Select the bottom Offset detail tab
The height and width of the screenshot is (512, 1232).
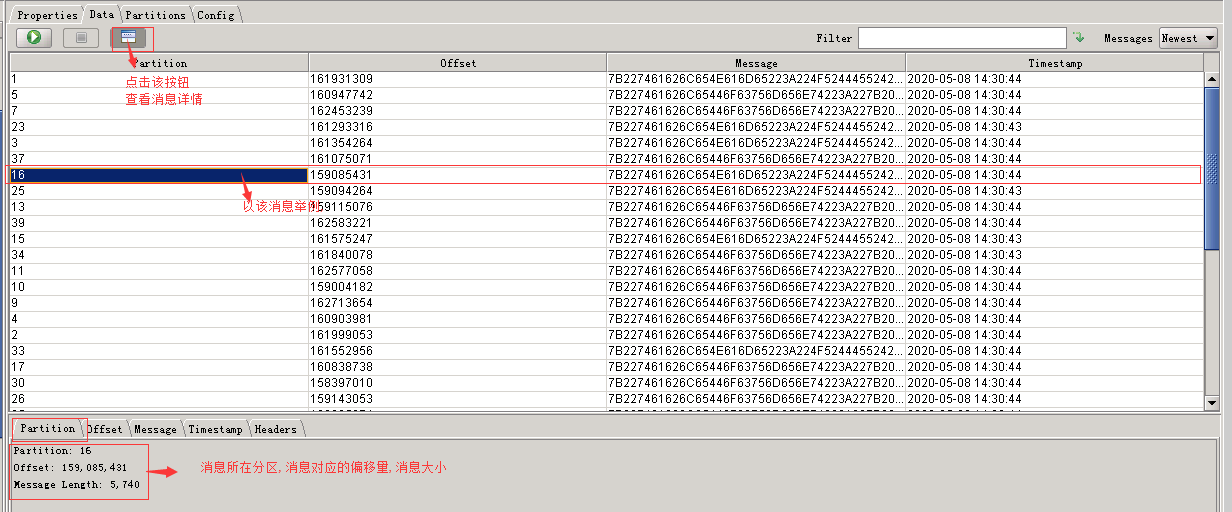click(104, 429)
